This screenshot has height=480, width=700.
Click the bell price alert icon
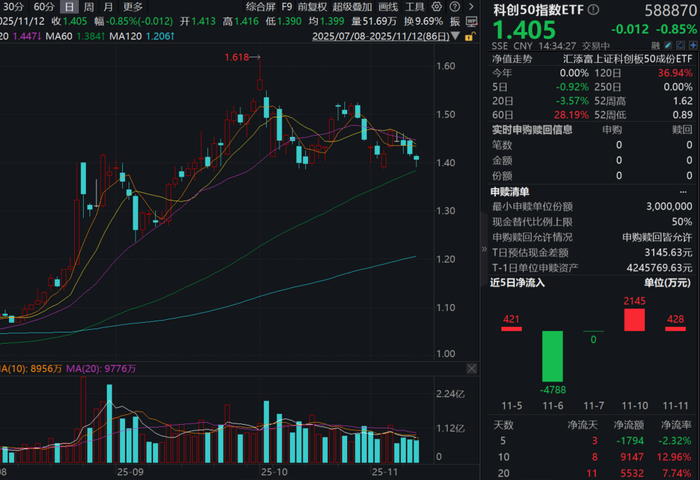click(x=681, y=45)
